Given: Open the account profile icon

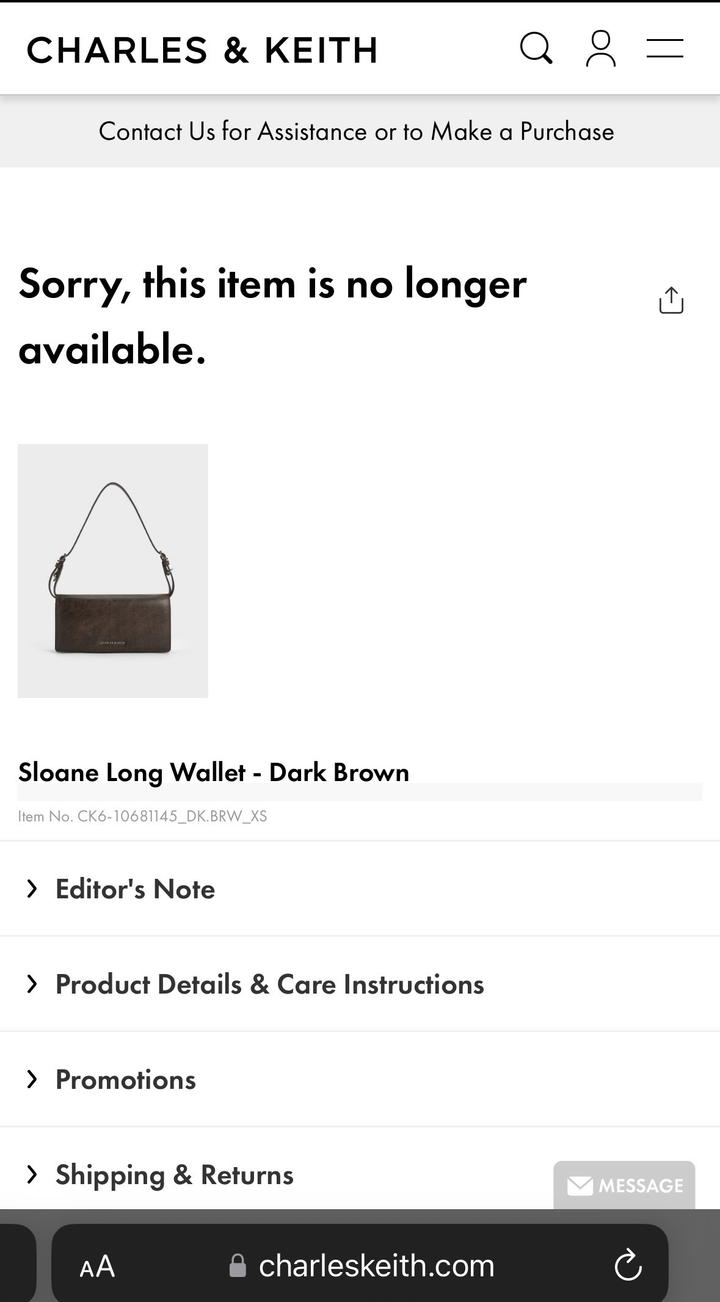Looking at the screenshot, I should coord(600,48).
